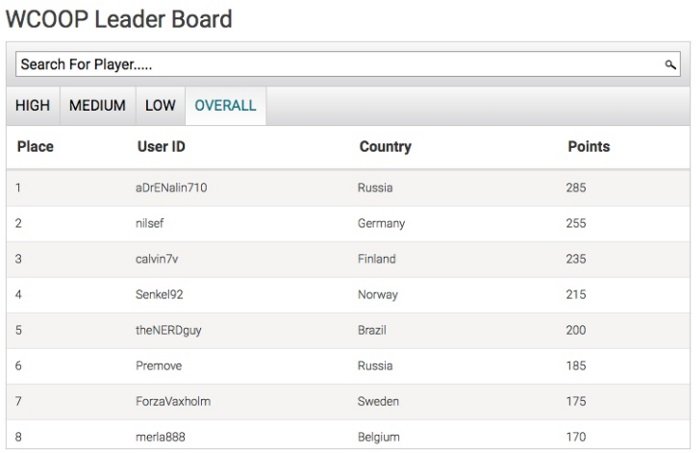Click the User ID column header

pyautogui.click(x=161, y=147)
